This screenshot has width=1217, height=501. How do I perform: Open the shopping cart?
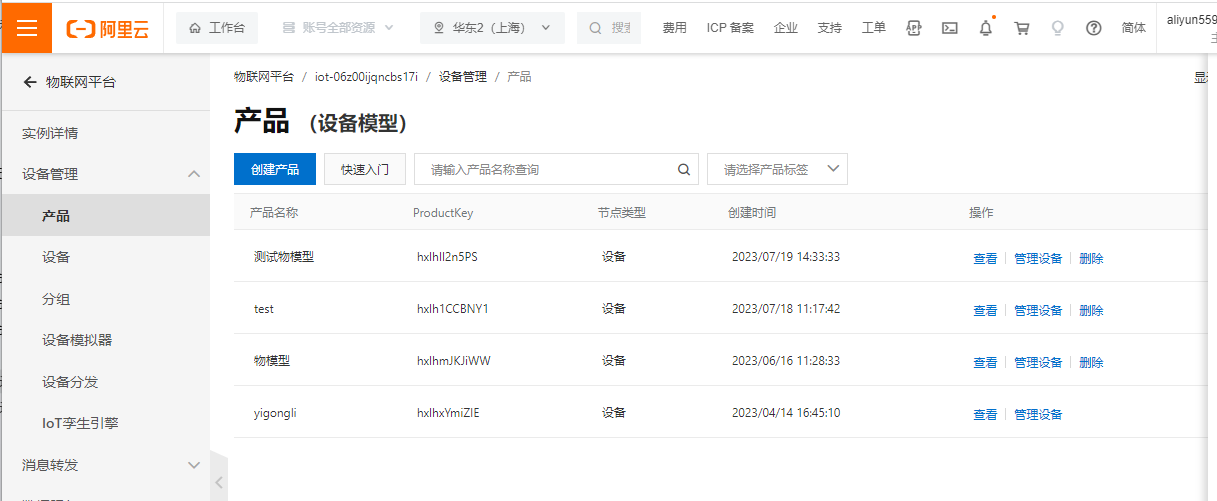(1021, 28)
